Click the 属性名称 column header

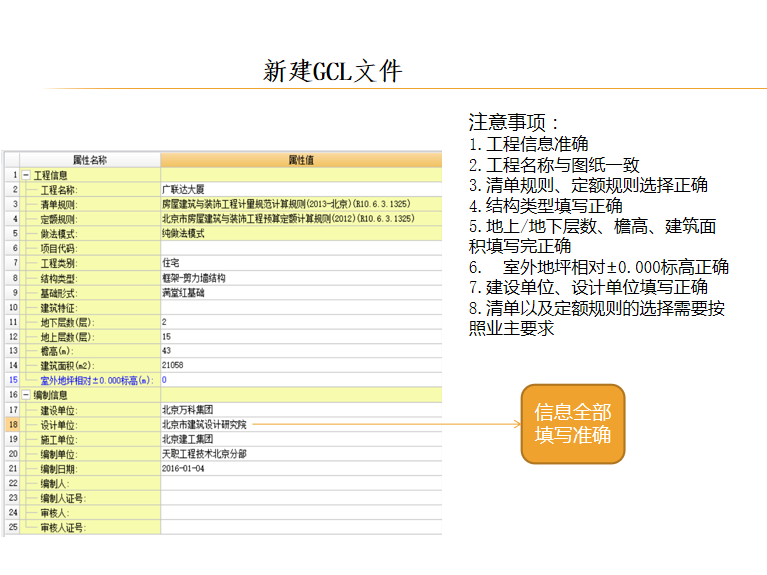(90, 160)
